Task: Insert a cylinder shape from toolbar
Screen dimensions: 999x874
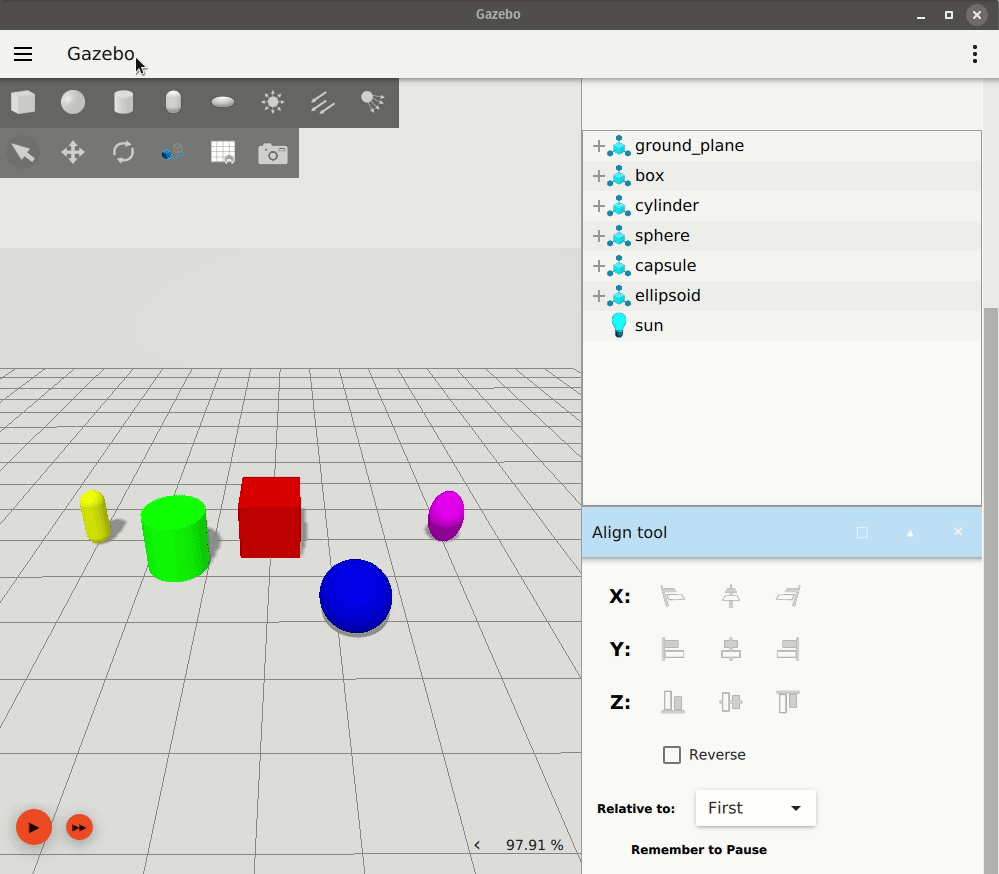Action: 123,102
